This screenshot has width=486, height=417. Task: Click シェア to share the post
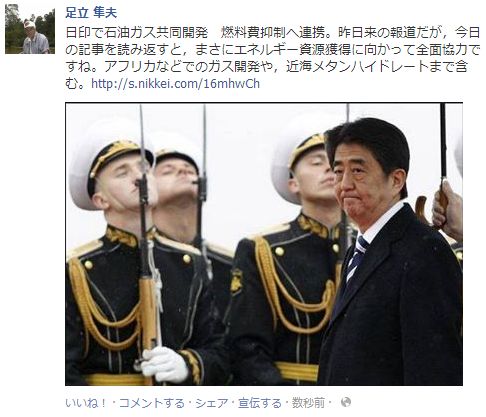(x=212, y=403)
